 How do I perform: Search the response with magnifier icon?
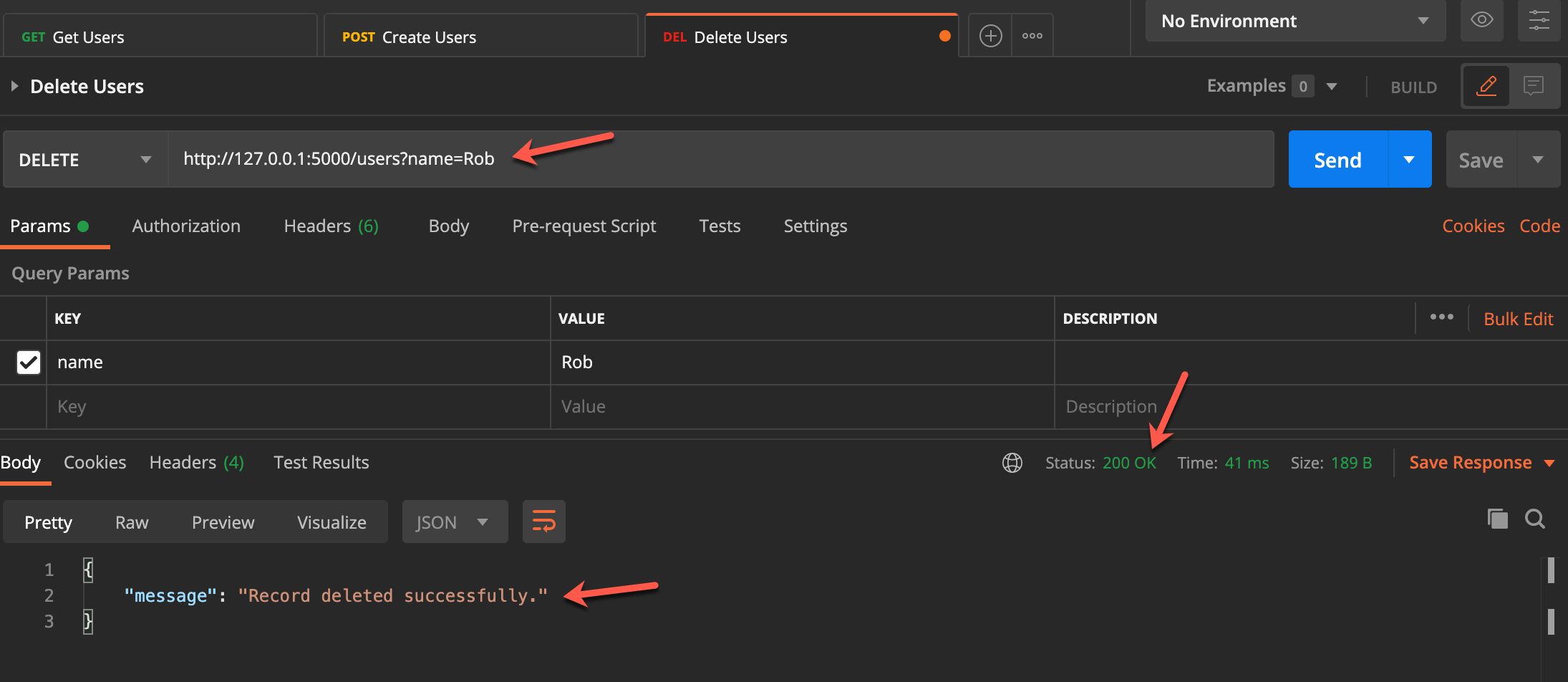pyautogui.click(x=1536, y=519)
